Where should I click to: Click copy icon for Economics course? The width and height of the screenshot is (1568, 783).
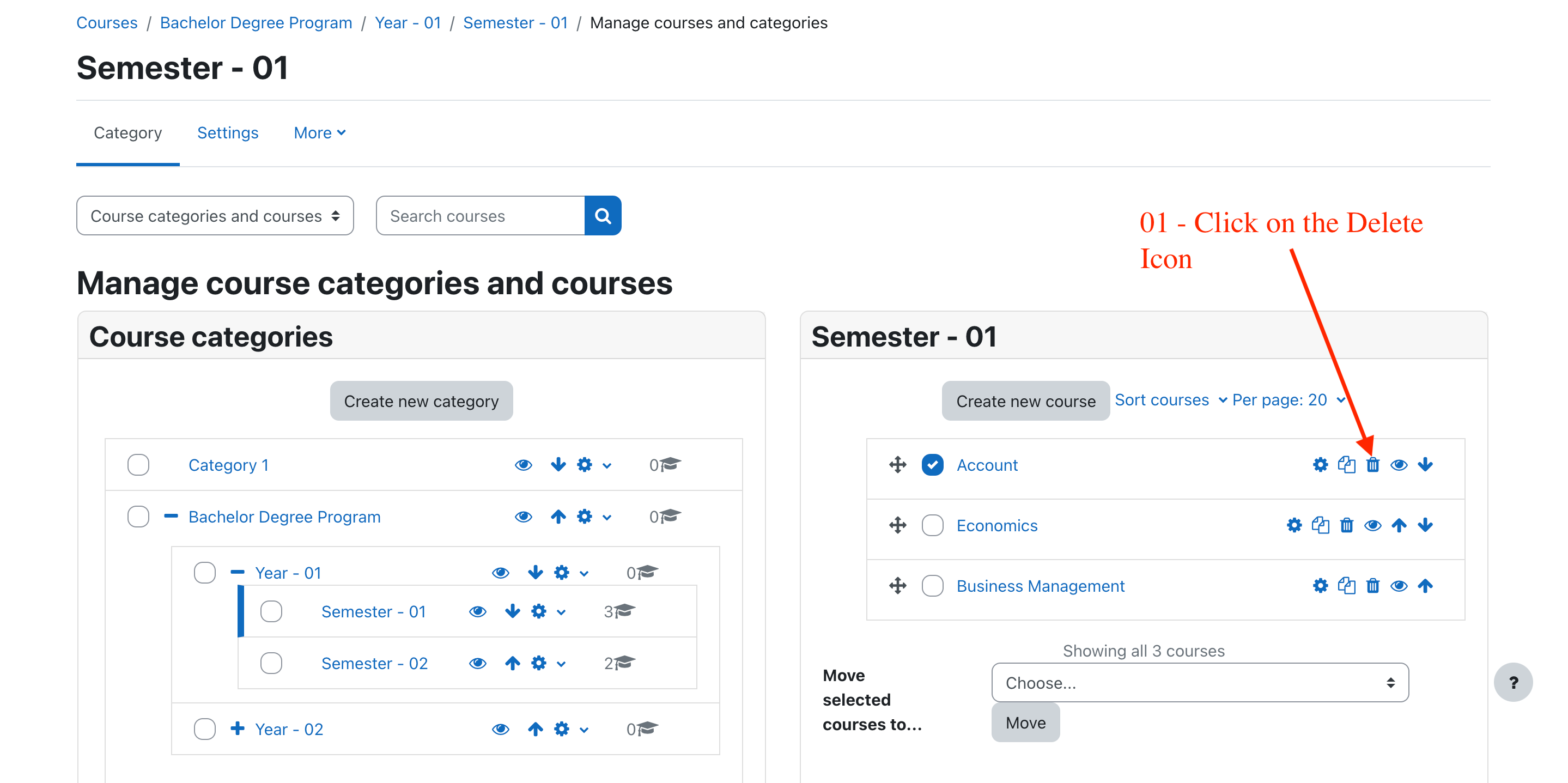(x=1320, y=525)
